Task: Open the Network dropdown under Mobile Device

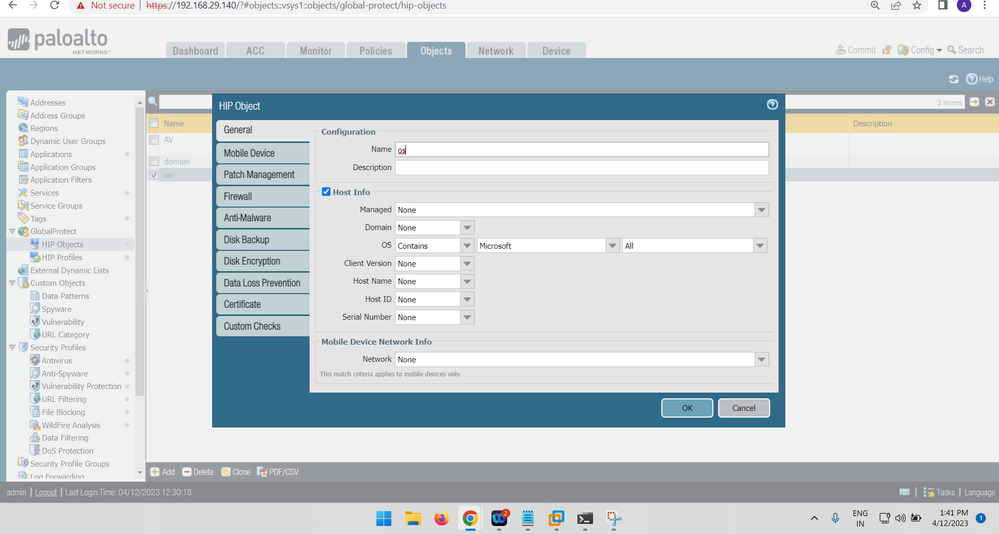Action: tap(762, 359)
